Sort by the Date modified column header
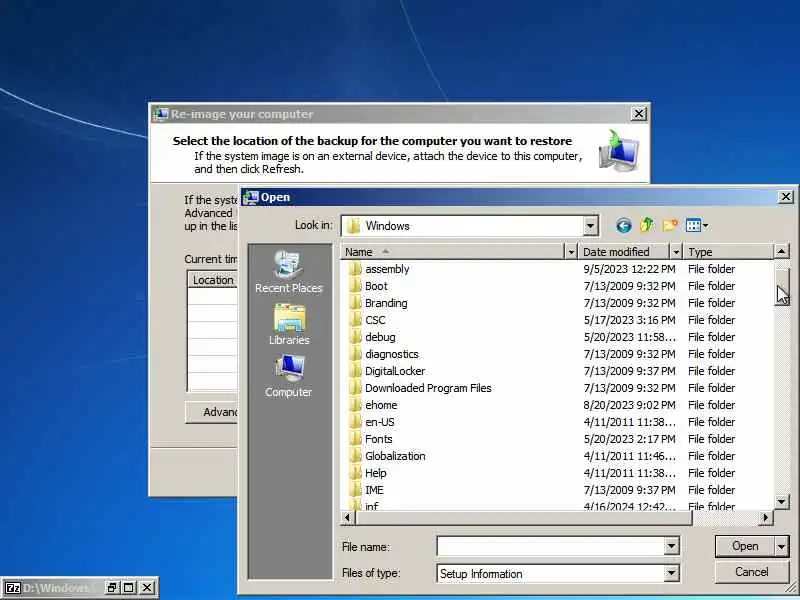800x600 pixels. click(x=624, y=252)
